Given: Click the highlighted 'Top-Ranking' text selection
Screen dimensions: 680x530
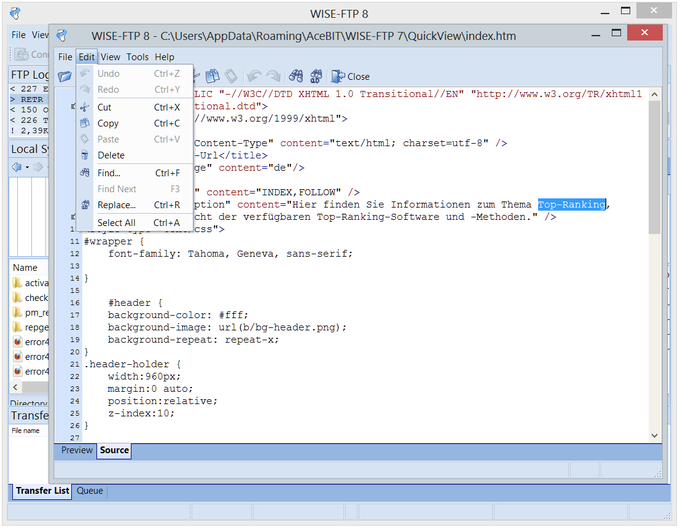Looking at the screenshot, I should (571, 204).
